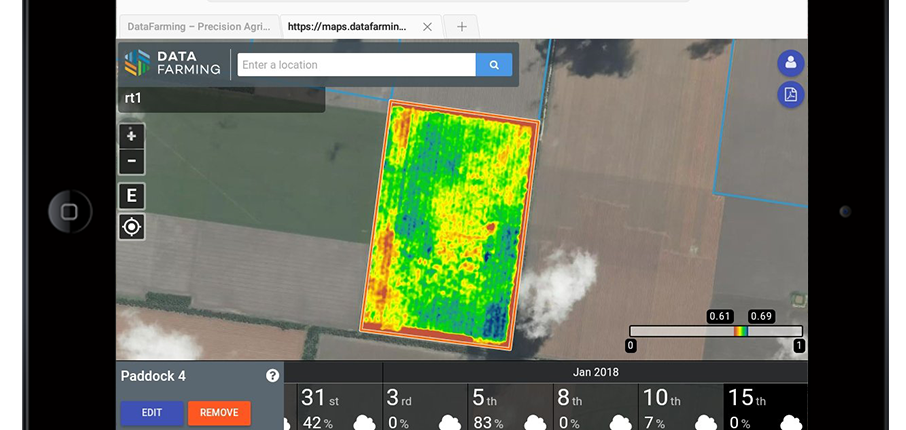906x430 pixels.
Task: Click the slider minimum 0 label
Action: click(x=631, y=346)
